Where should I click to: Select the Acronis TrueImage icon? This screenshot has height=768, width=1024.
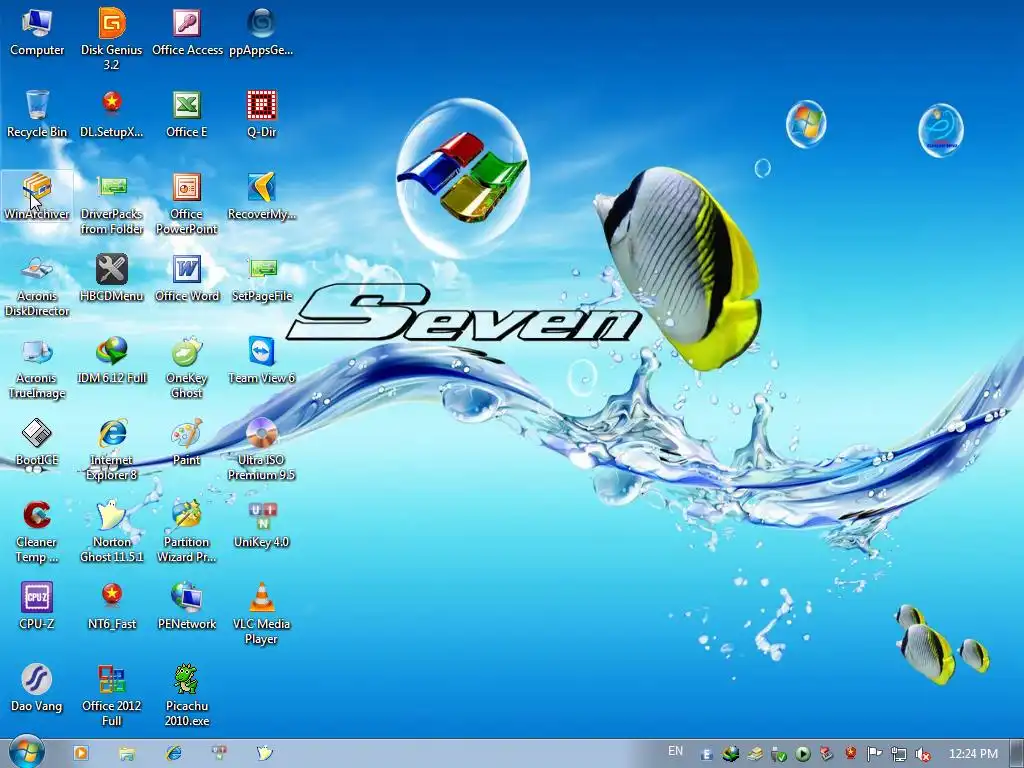tap(37, 368)
